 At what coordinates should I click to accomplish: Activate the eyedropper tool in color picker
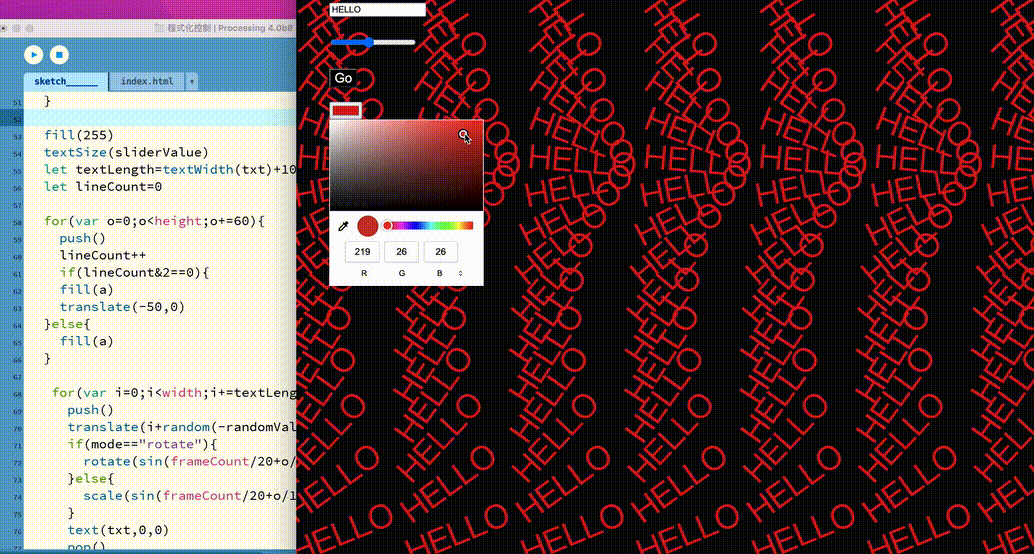pos(342,226)
